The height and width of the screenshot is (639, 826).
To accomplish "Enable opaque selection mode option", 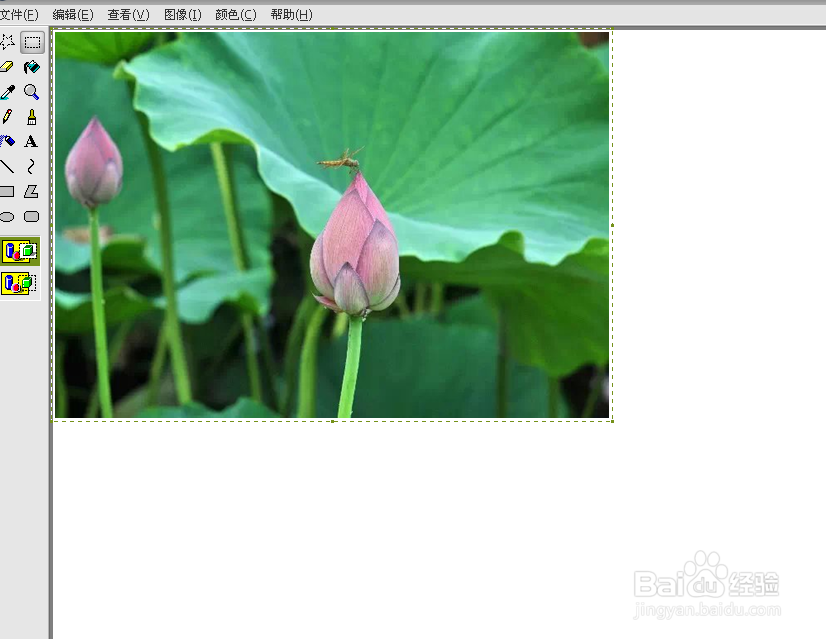I will tap(20, 251).
